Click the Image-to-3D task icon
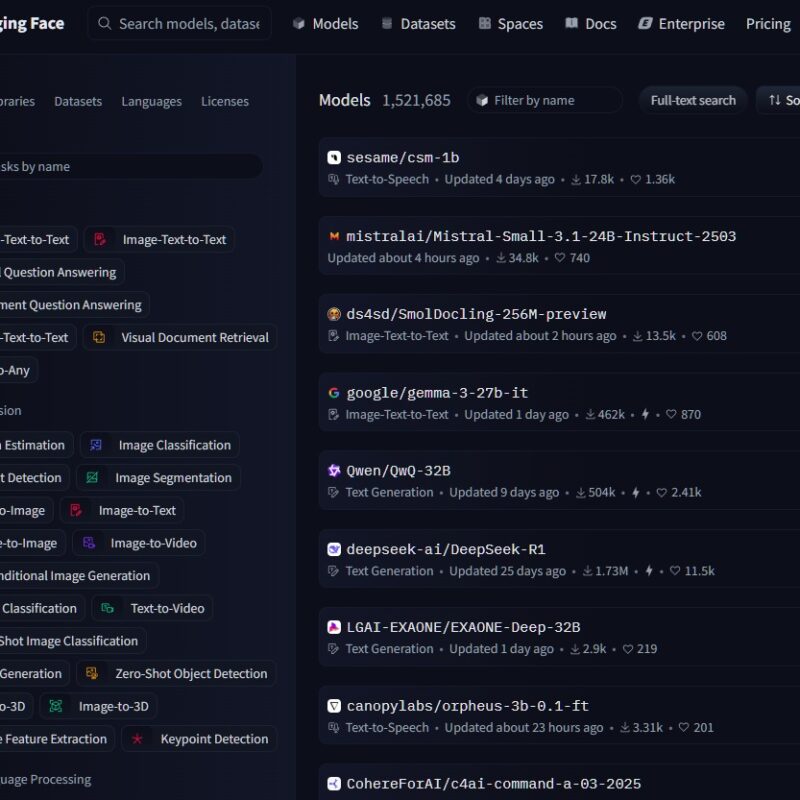This screenshot has height=800, width=800. (56, 706)
